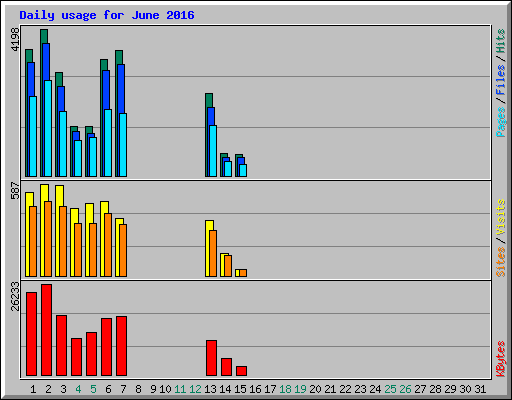Click the 4198 axis maximum value
Screen dimensions: 512x400
tap(15, 39)
